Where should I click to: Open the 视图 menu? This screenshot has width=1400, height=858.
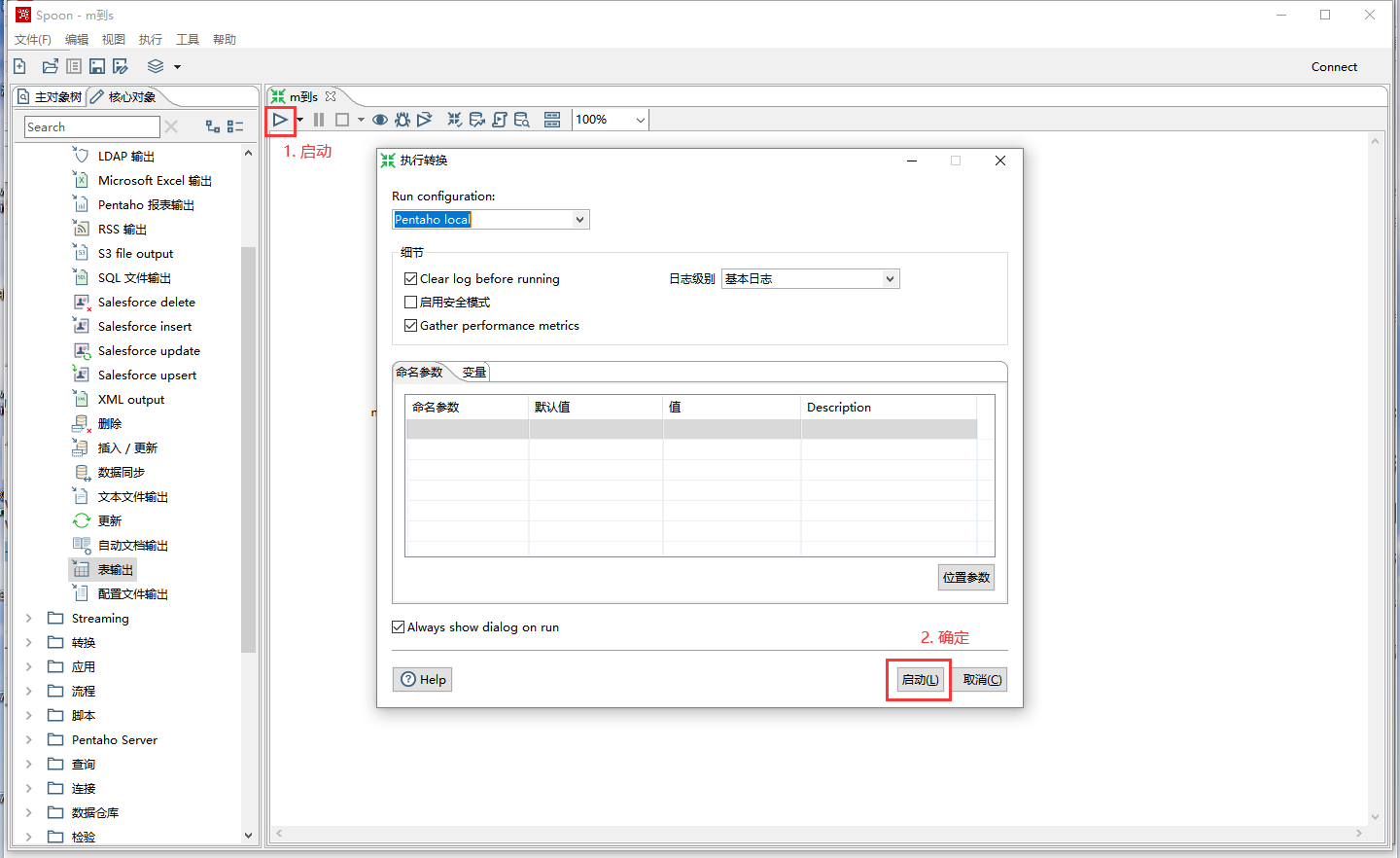114,39
